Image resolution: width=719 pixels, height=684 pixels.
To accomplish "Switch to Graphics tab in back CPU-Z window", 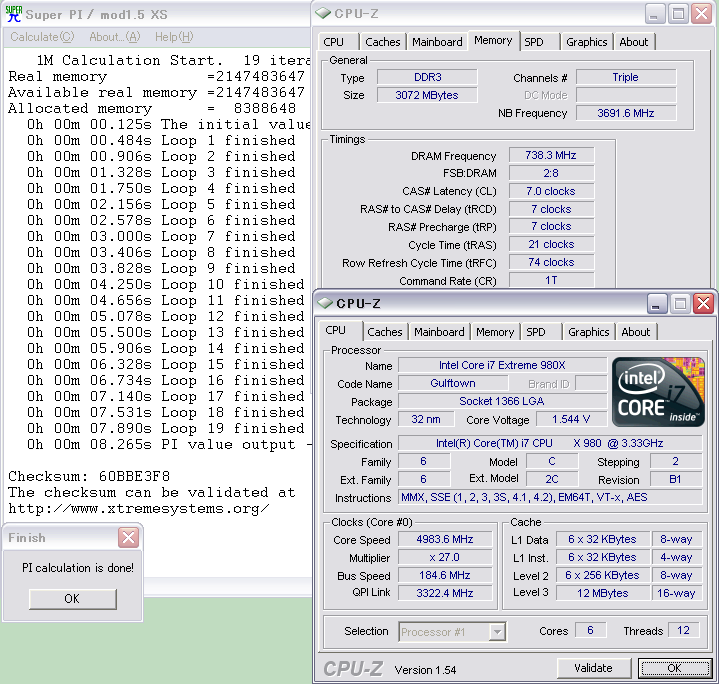I will point(586,42).
